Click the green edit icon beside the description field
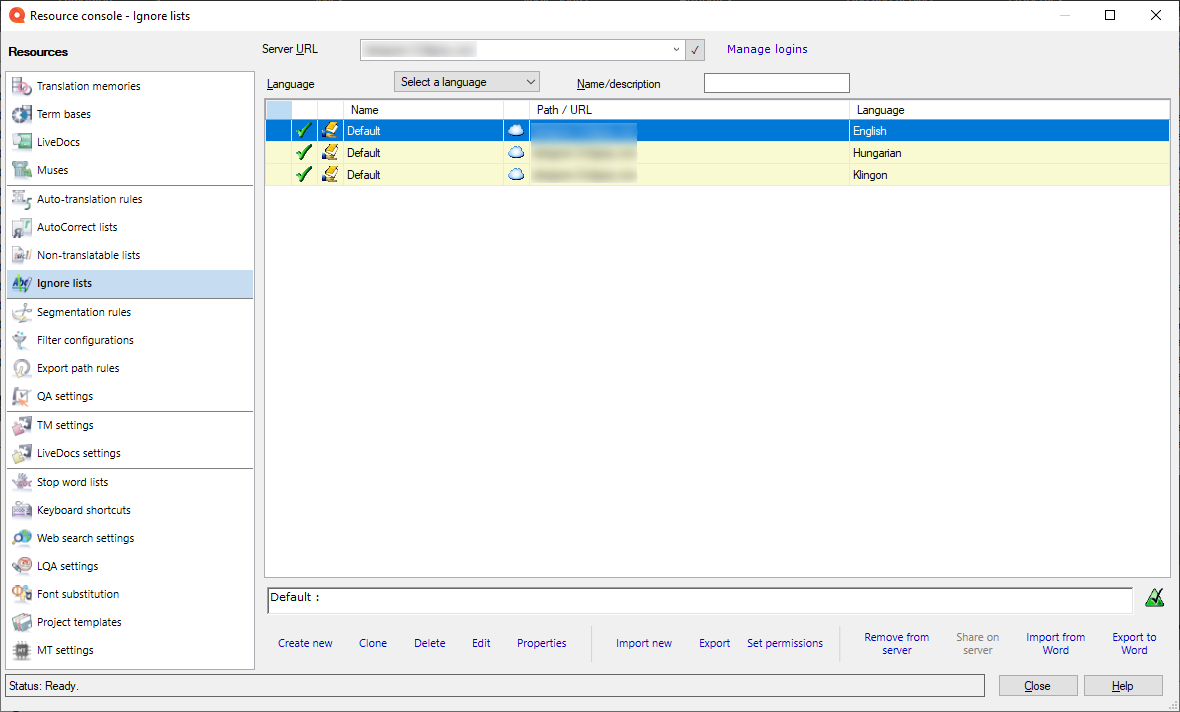The image size is (1180, 712). (x=1154, y=597)
